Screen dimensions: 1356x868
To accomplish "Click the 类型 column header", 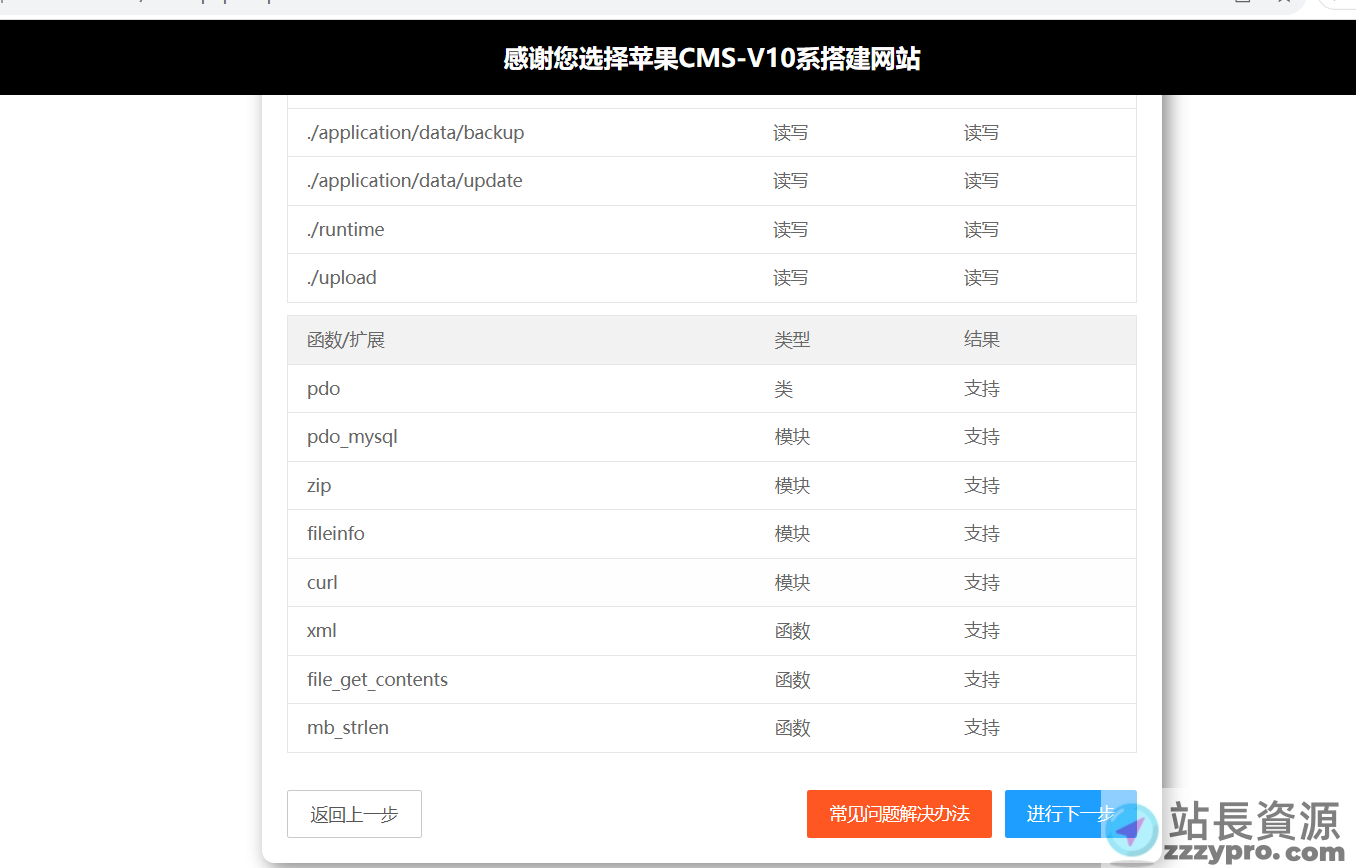I will coord(792,340).
